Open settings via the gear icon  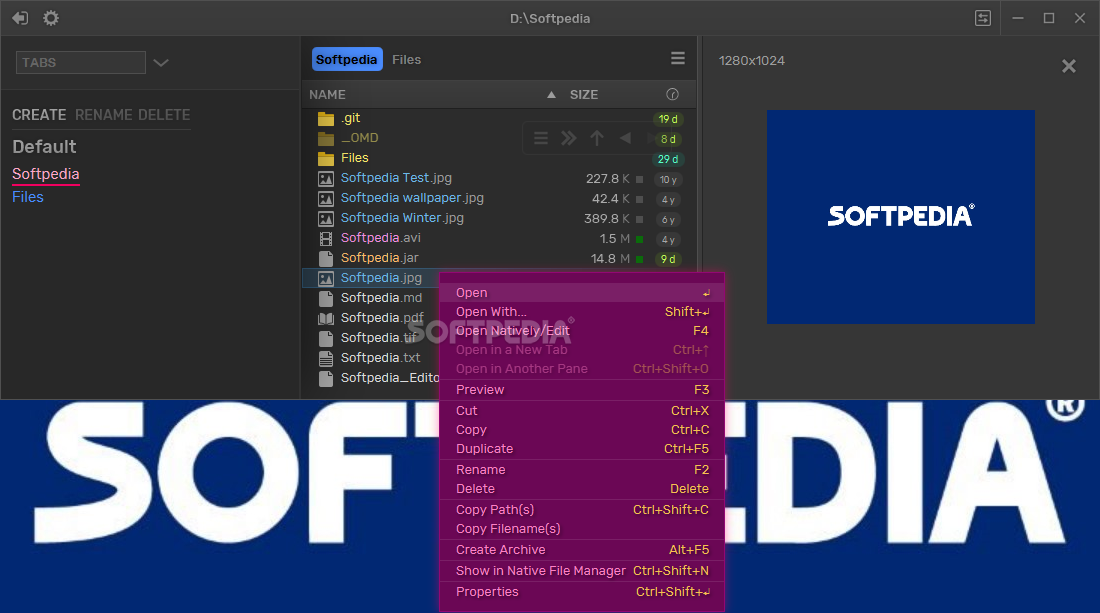coord(51,18)
